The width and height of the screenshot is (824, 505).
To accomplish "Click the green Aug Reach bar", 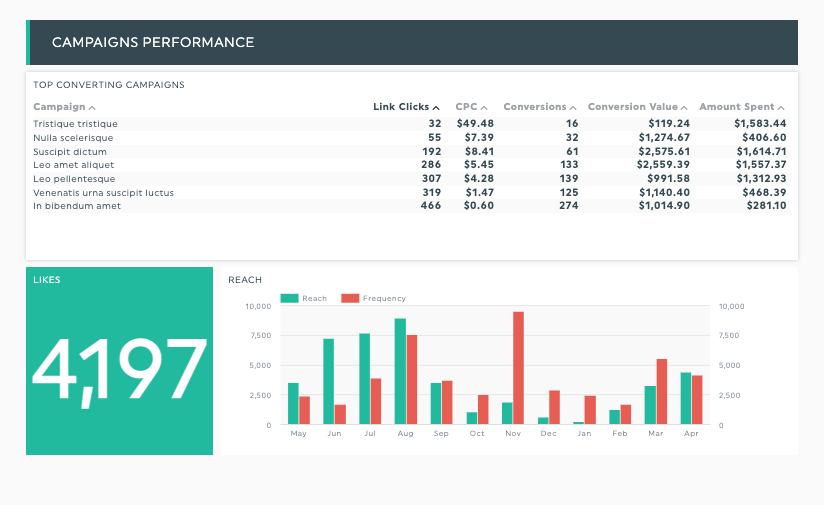I will tap(400, 371).
